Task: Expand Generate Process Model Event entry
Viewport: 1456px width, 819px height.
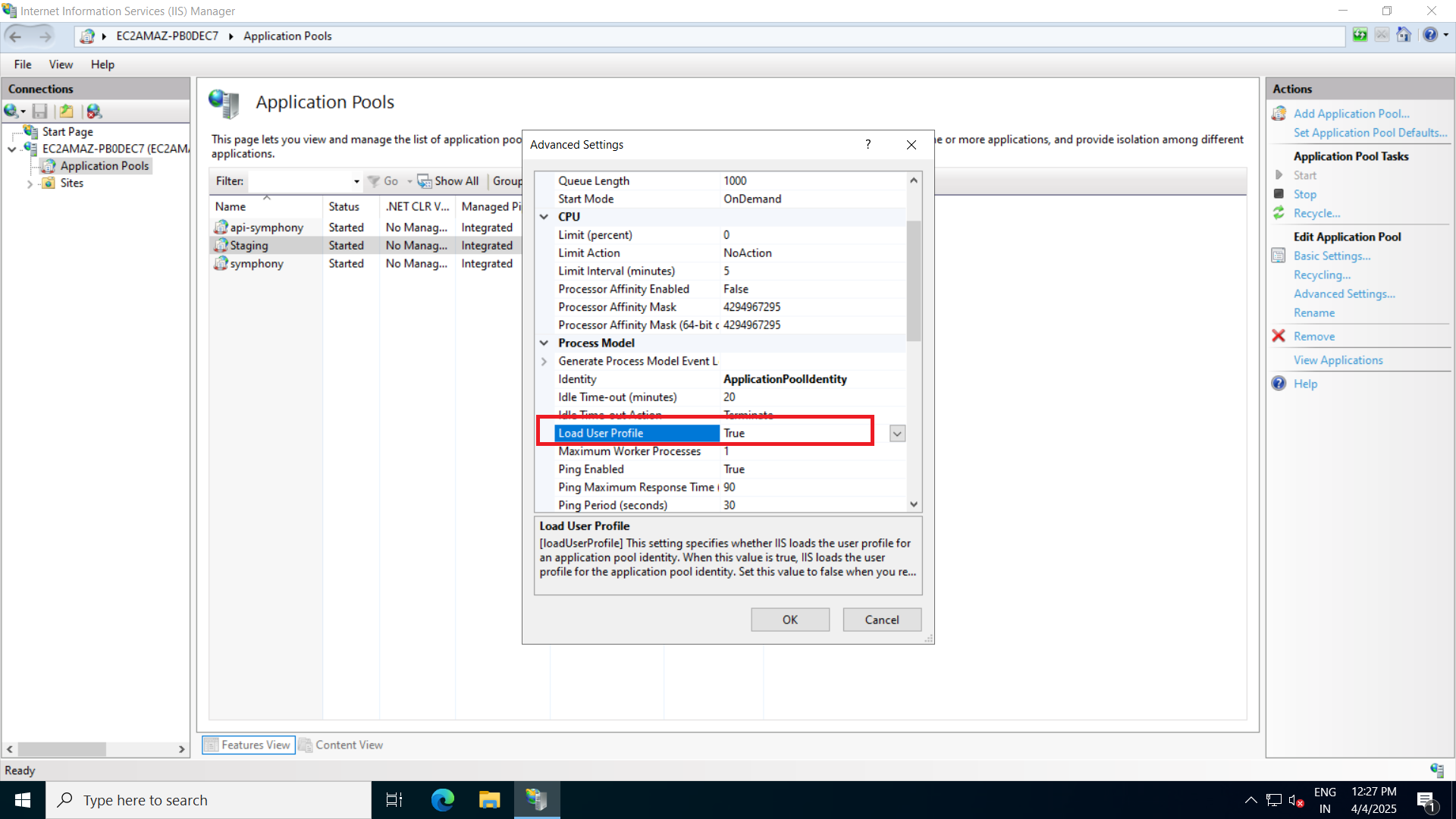Action: (x=544, y=361)
